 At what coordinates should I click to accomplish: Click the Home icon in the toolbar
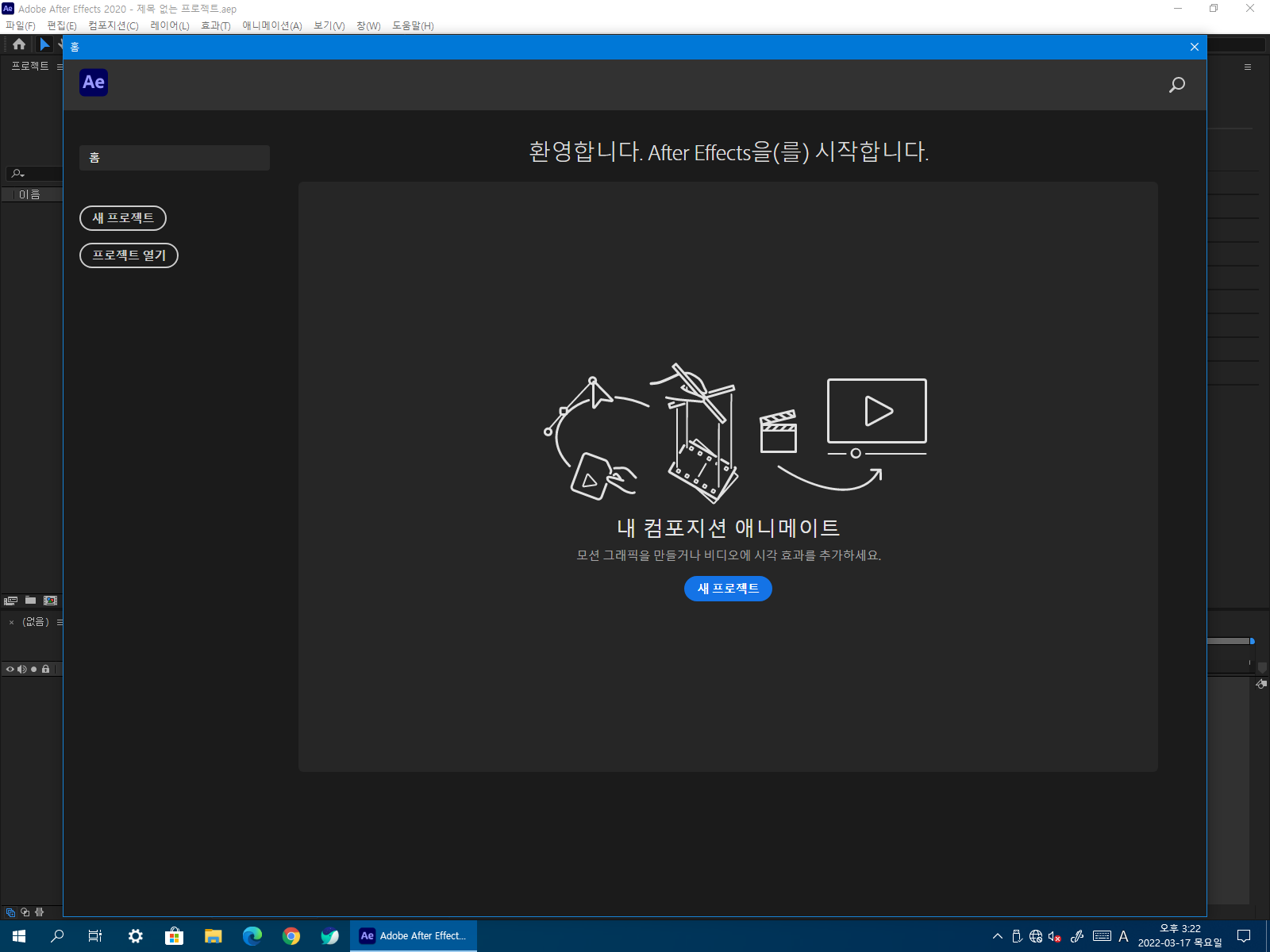coord(19,44)
